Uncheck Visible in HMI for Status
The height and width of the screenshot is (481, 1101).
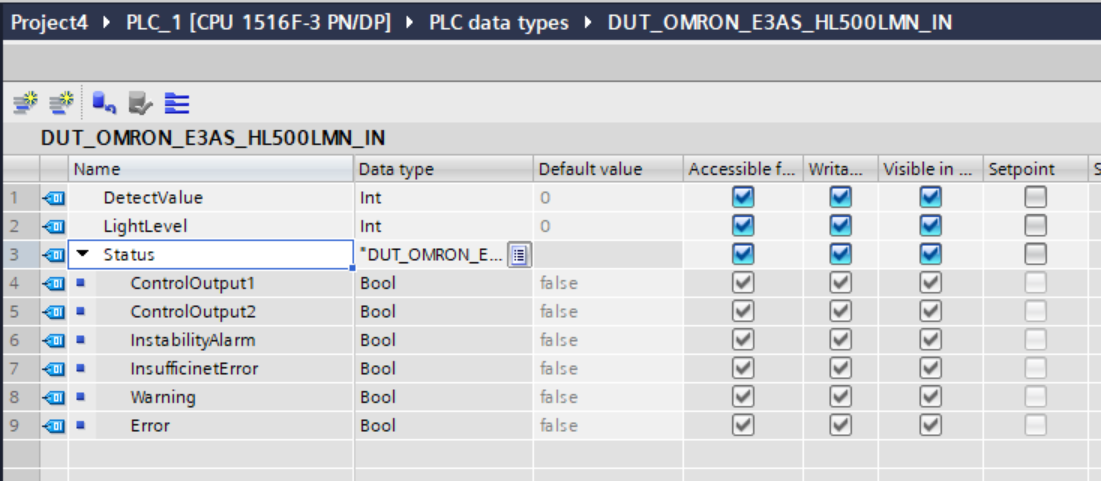pos(930,254)
